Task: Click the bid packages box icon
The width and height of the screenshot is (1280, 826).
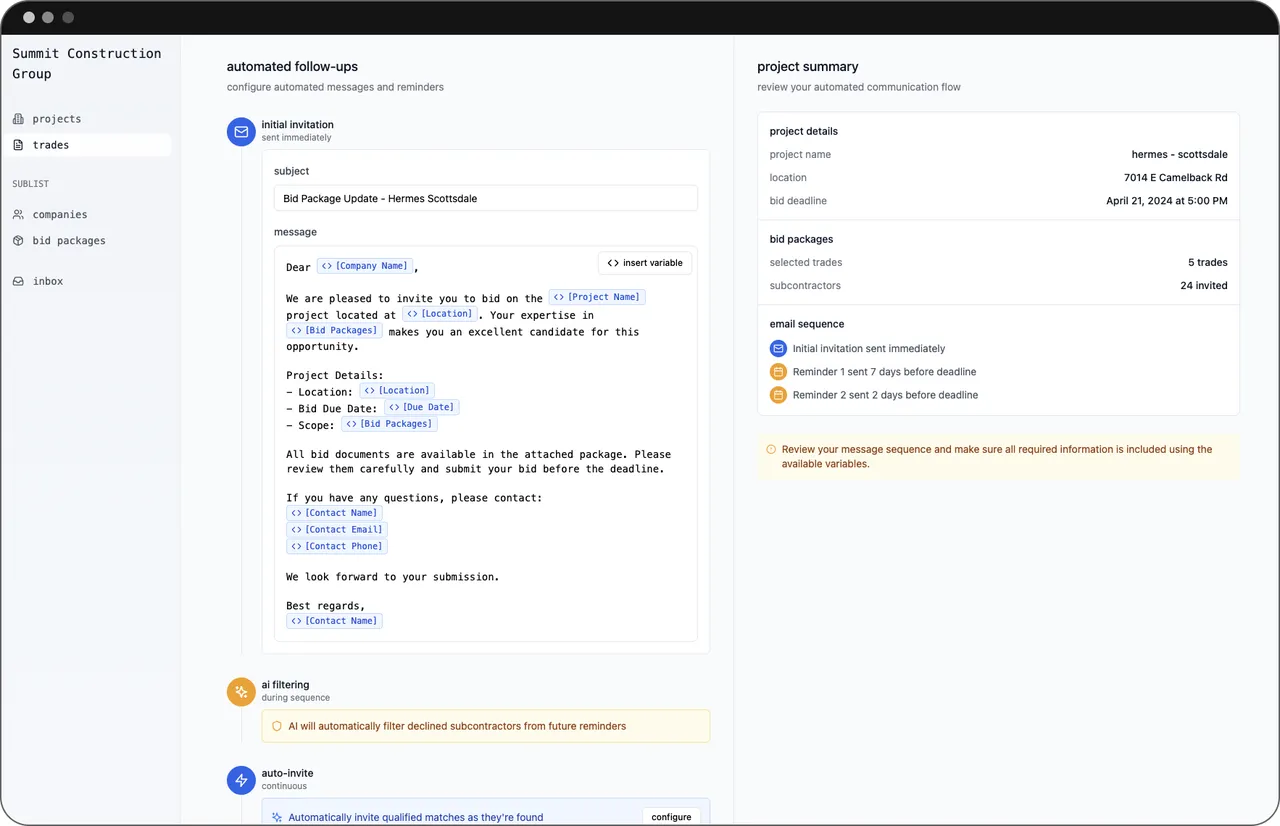Action: [x=18, y=241]
